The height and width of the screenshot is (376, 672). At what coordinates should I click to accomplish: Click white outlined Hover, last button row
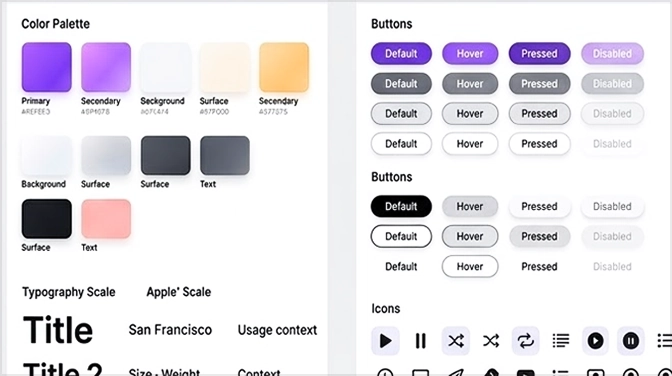pyautogui.click(x=470, y=267)
